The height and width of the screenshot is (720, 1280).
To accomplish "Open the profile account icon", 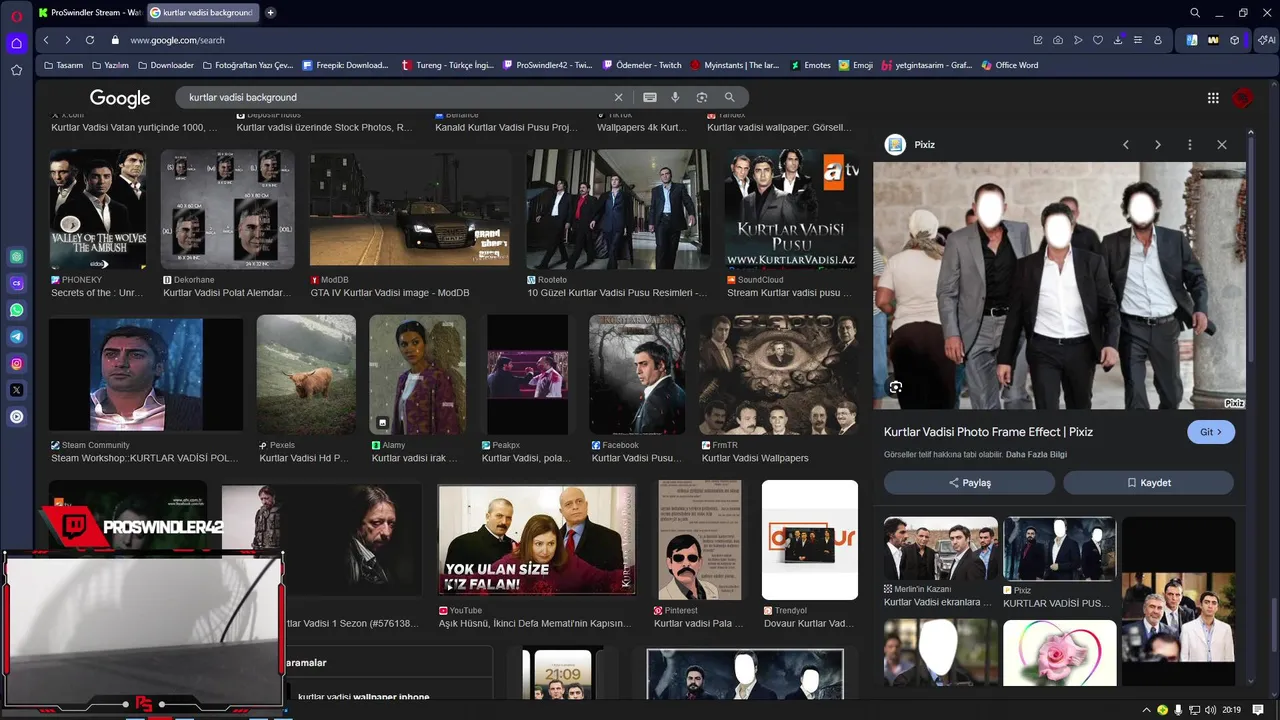I will pyautogui.click(x=1158, y=40).
